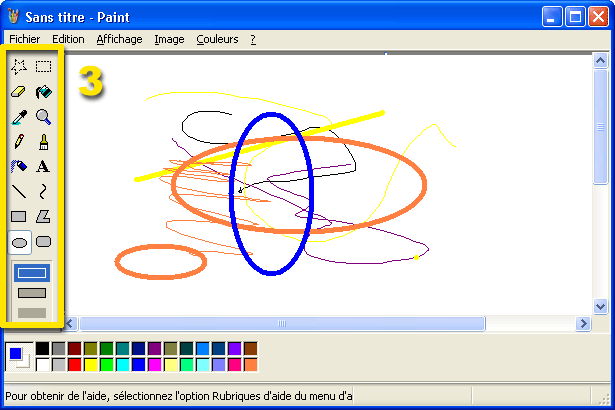
Task: Pick the white color swatch
Action: [42, 364]
